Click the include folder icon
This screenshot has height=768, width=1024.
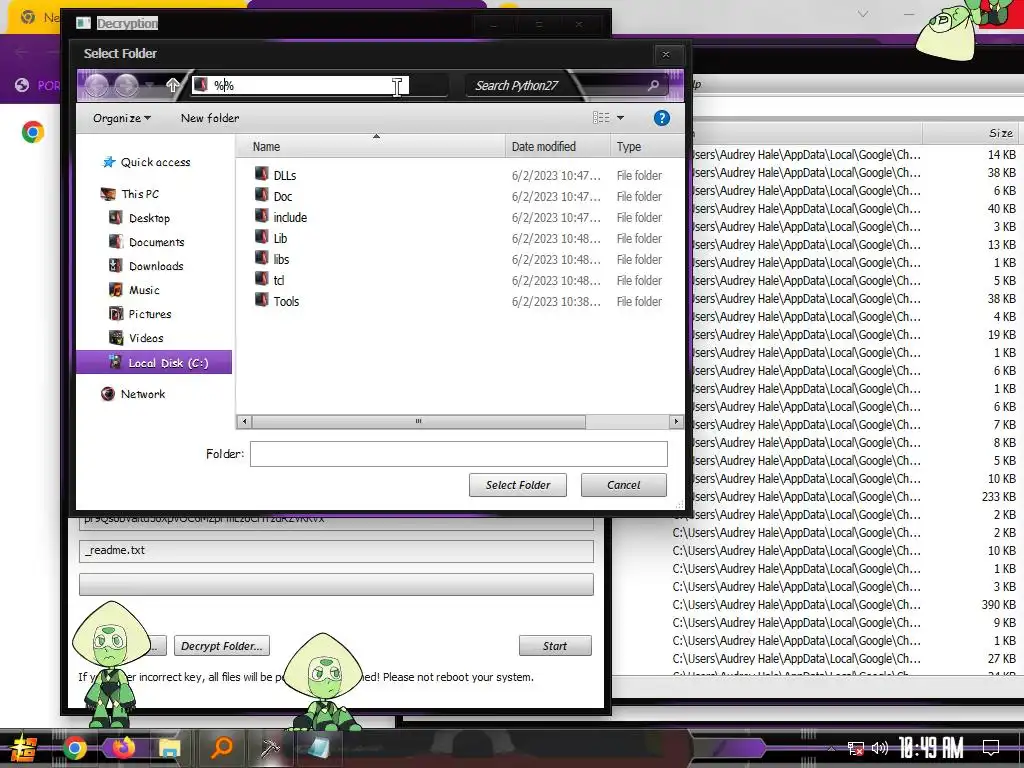pyautogui.click(x=261, y=216)
